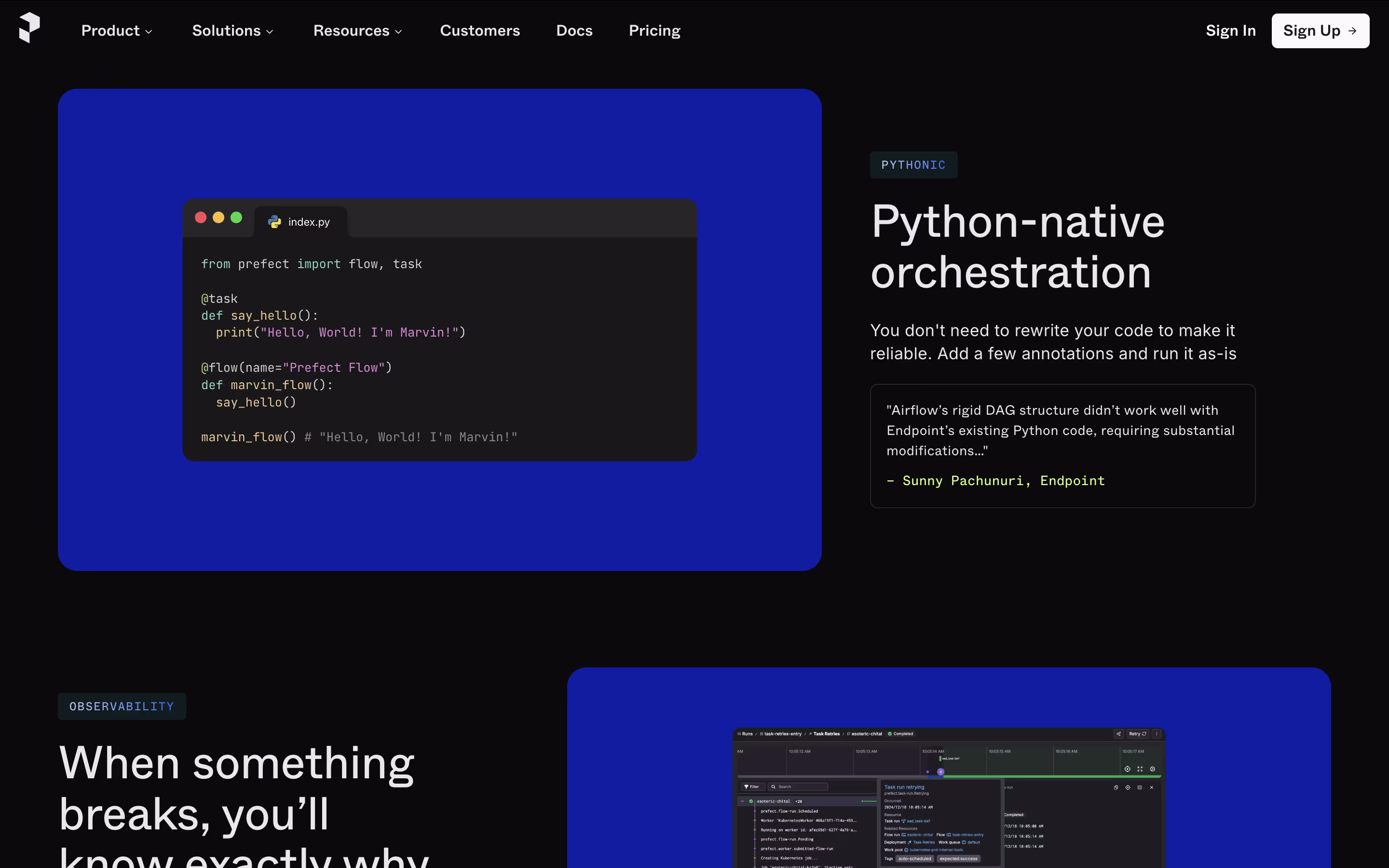Expand the Product menu chevron
The width and height of the screenshot is (1389, 868).
click(x=149, y=31)
